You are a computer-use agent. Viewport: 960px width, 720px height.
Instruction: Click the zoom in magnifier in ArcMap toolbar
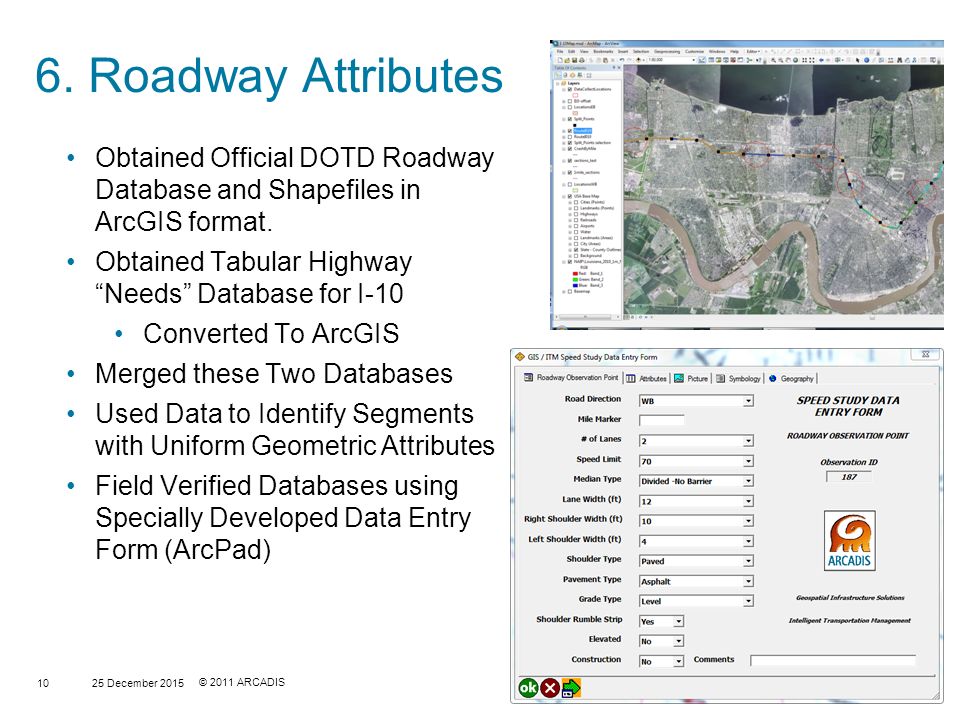774,60
